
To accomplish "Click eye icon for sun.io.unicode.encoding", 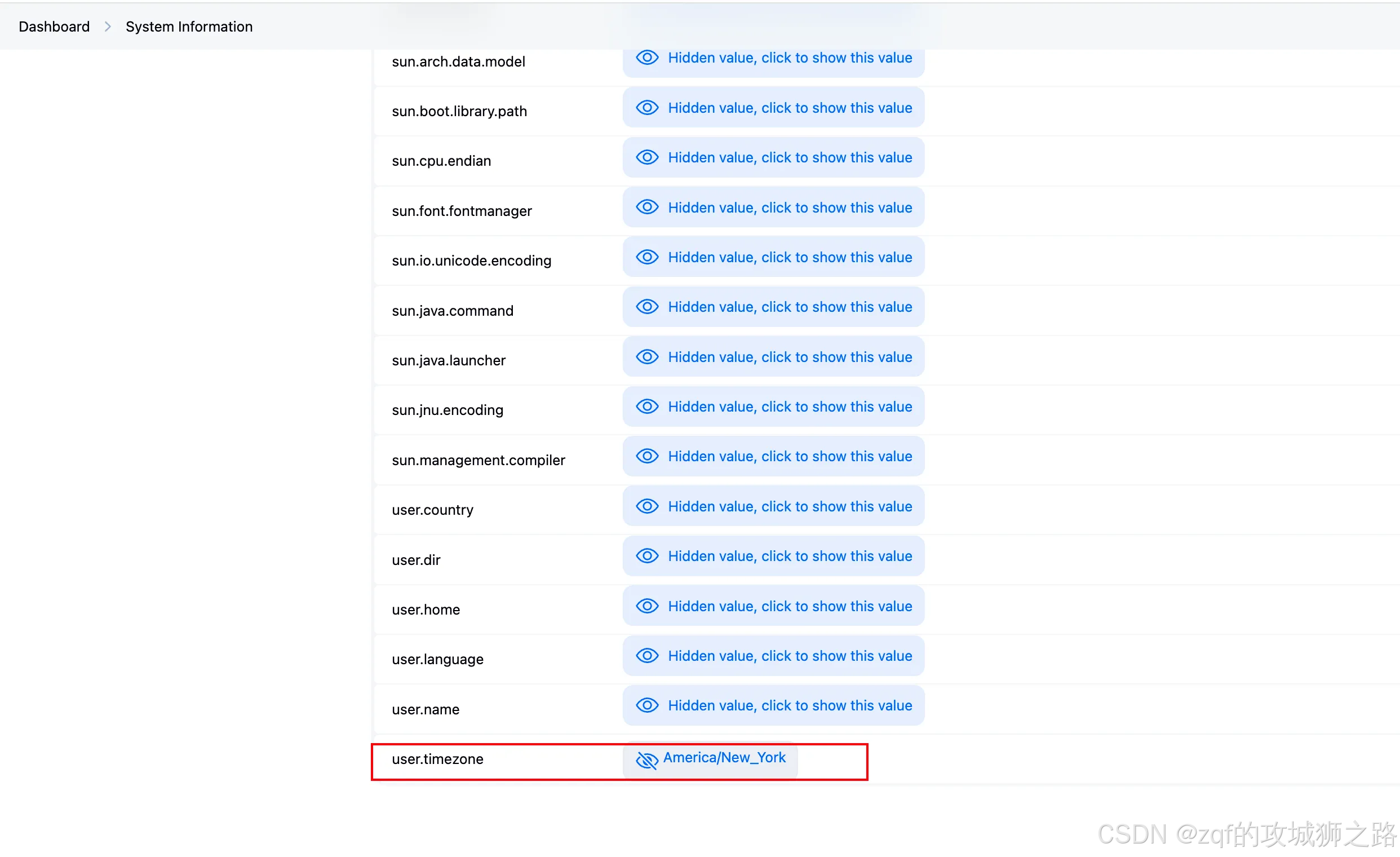I will tap(646, 257).
